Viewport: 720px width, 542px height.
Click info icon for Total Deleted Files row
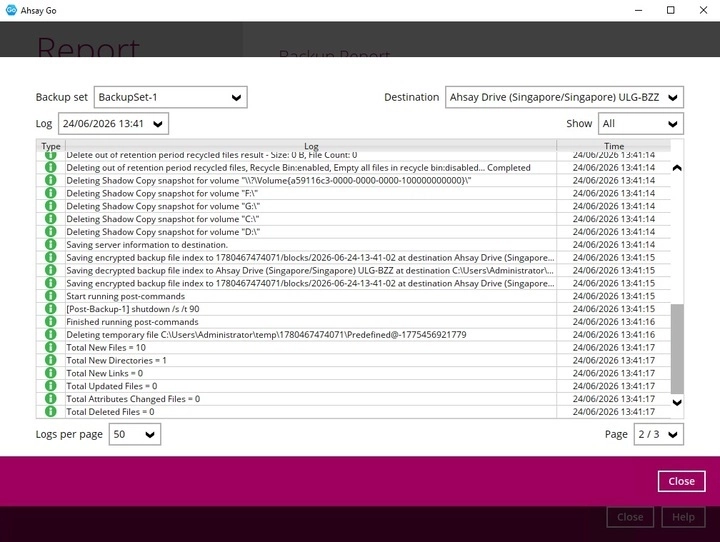[51, 412]
